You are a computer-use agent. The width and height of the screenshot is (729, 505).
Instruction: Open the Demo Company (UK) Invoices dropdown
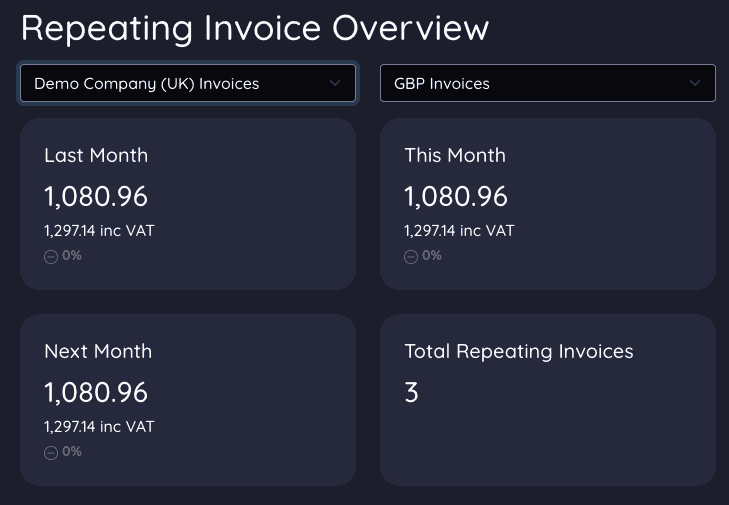pos(187,84)
